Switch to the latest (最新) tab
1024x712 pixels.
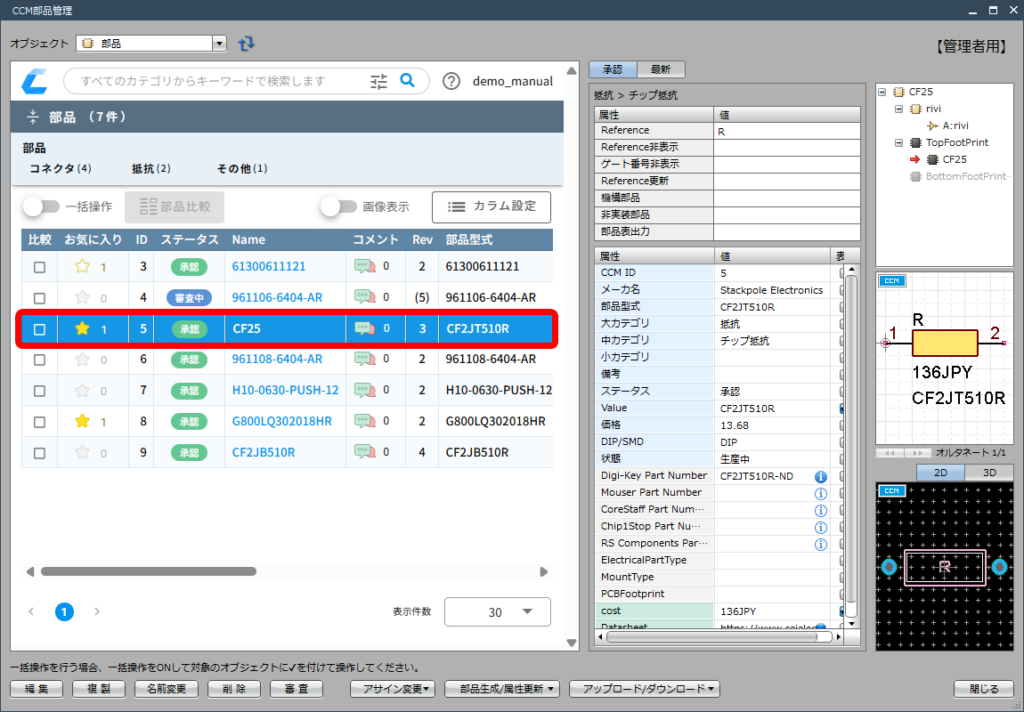click(x=660, y=69)
